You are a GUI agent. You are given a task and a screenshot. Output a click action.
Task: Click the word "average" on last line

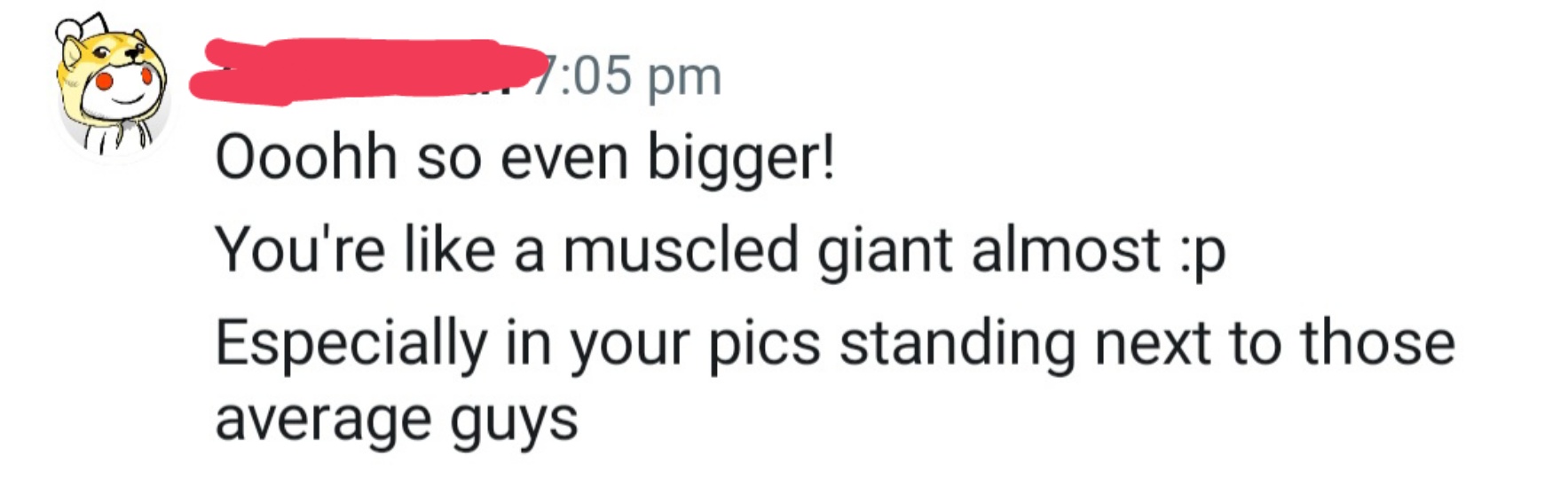point(323,420)
